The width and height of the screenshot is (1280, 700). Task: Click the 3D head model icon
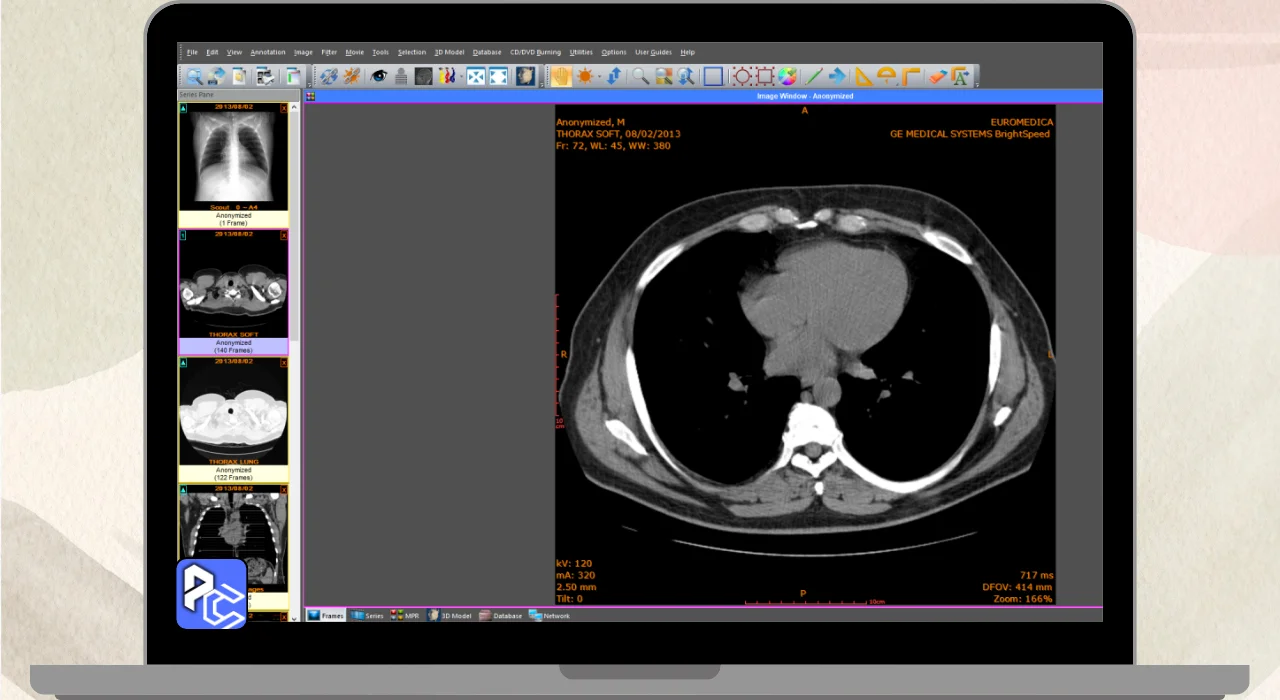[525, 76]
